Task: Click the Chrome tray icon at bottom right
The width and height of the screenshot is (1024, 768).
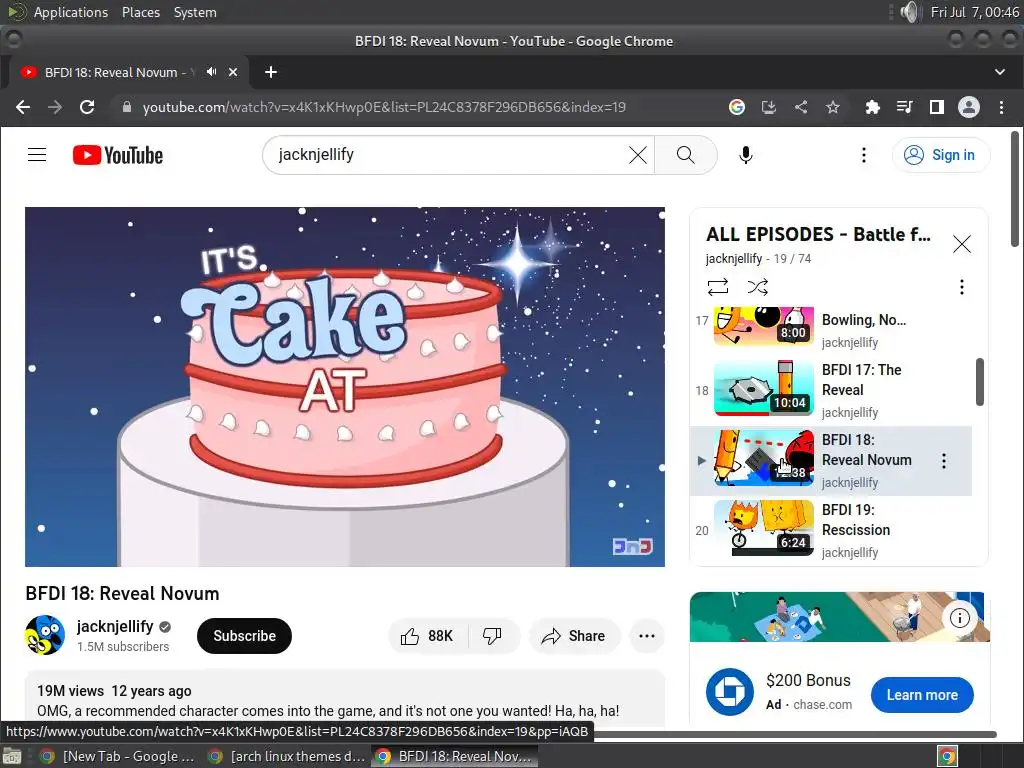Action: point(947,756)
